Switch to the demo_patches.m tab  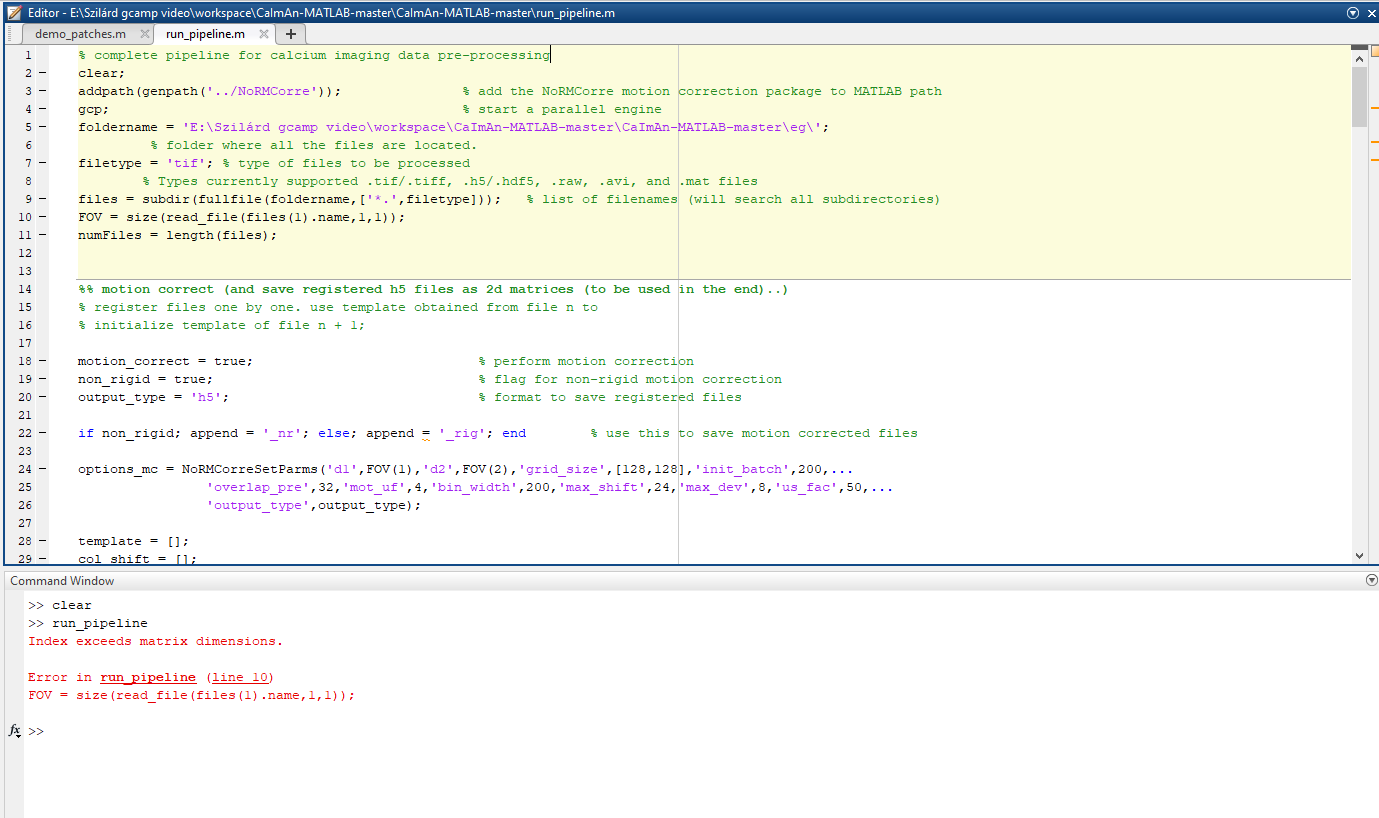point(80,33)
